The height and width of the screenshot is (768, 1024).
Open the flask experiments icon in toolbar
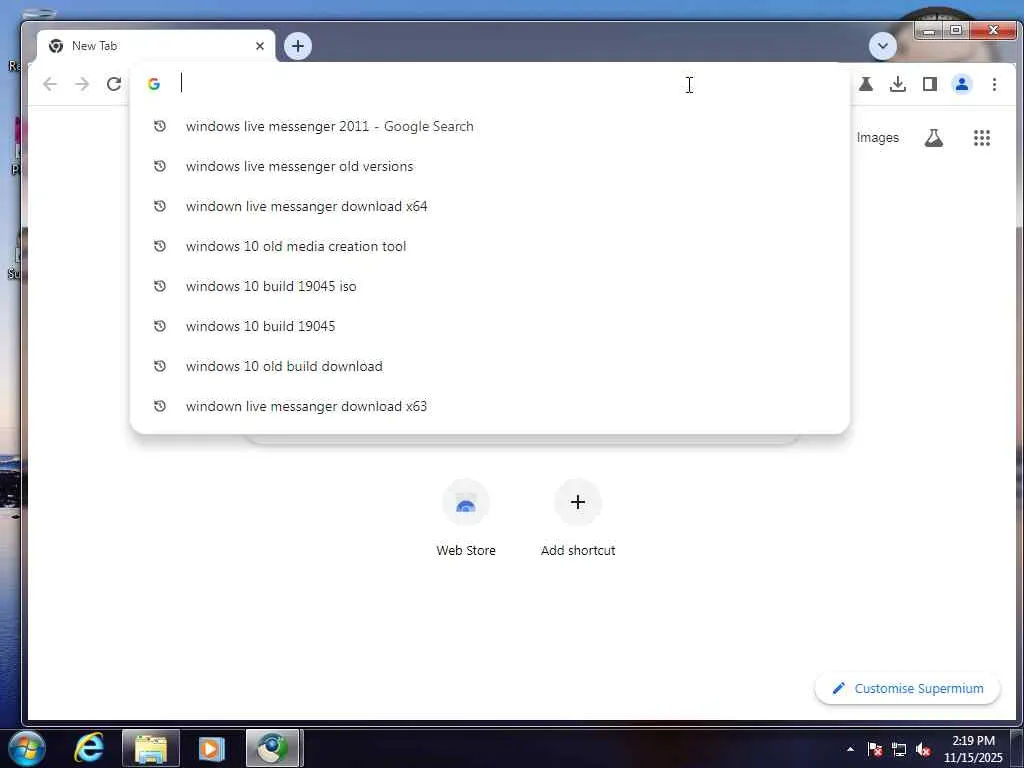[x=866, y=84]
